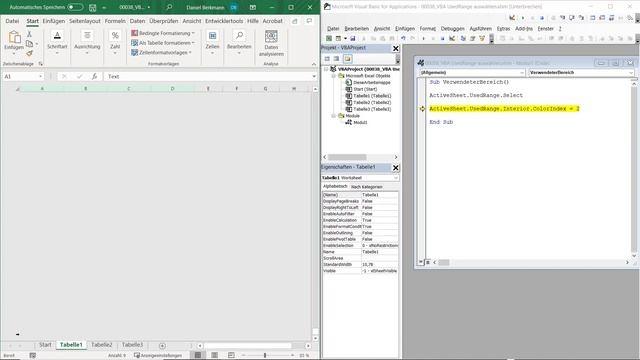This screenshot has width=640, height=360.
Task: Open the Extras menu in VBA editor
Action: tap(503, 29)
